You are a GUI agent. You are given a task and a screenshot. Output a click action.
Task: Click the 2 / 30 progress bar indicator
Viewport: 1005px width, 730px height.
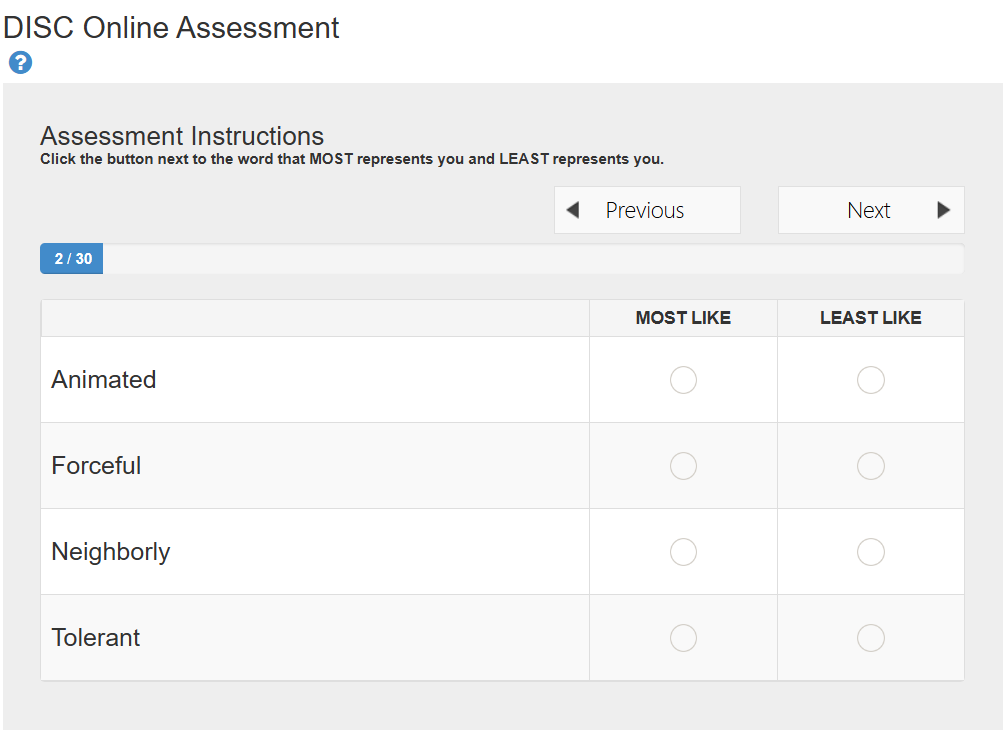coord(72,259)
